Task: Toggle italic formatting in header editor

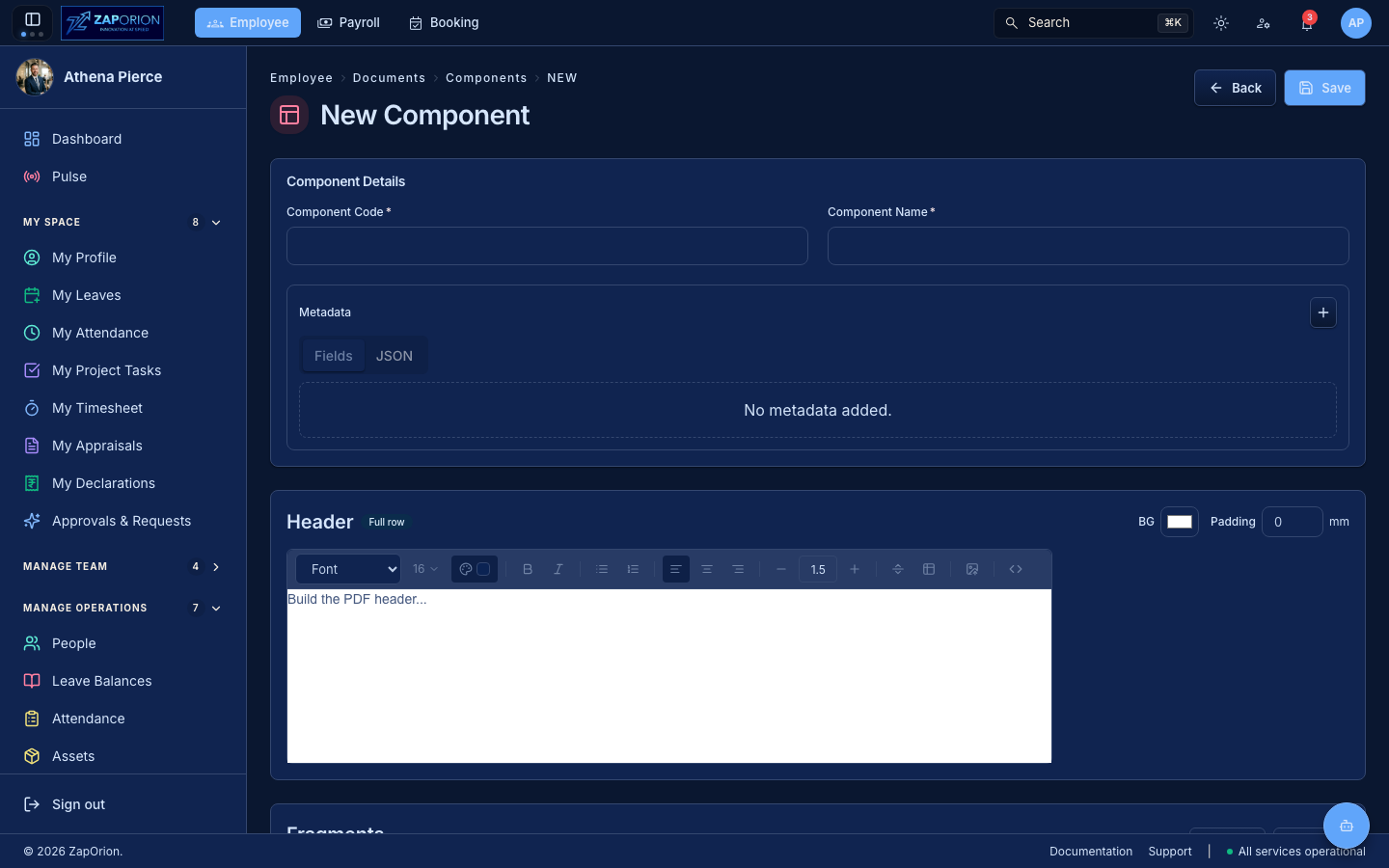Action: 558,569
